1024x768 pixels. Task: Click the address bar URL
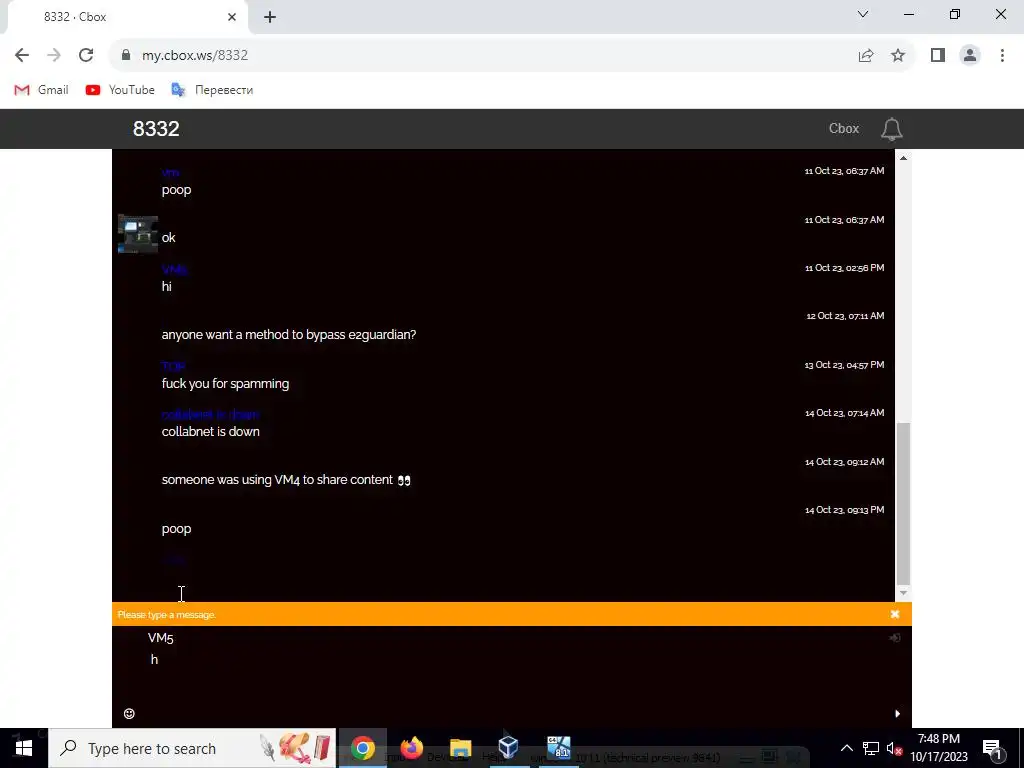[195, 56]
